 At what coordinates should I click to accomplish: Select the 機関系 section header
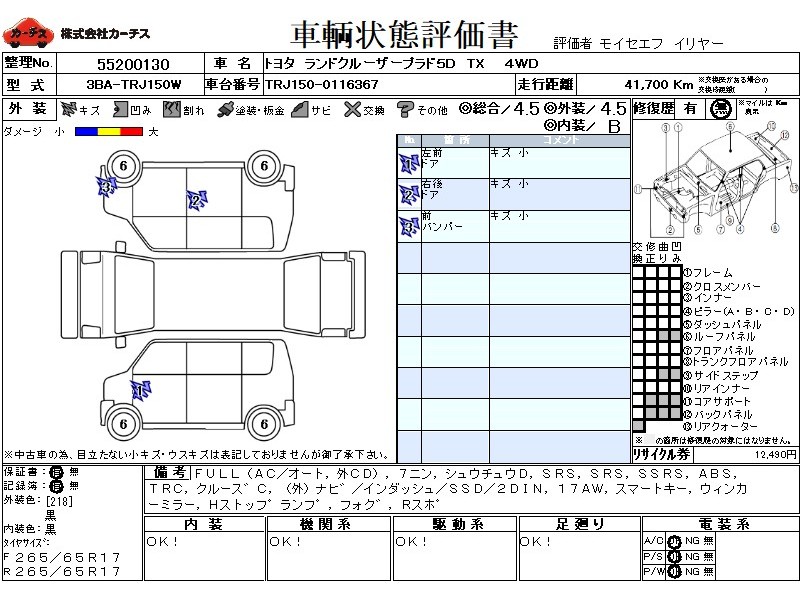coord(330,524)
